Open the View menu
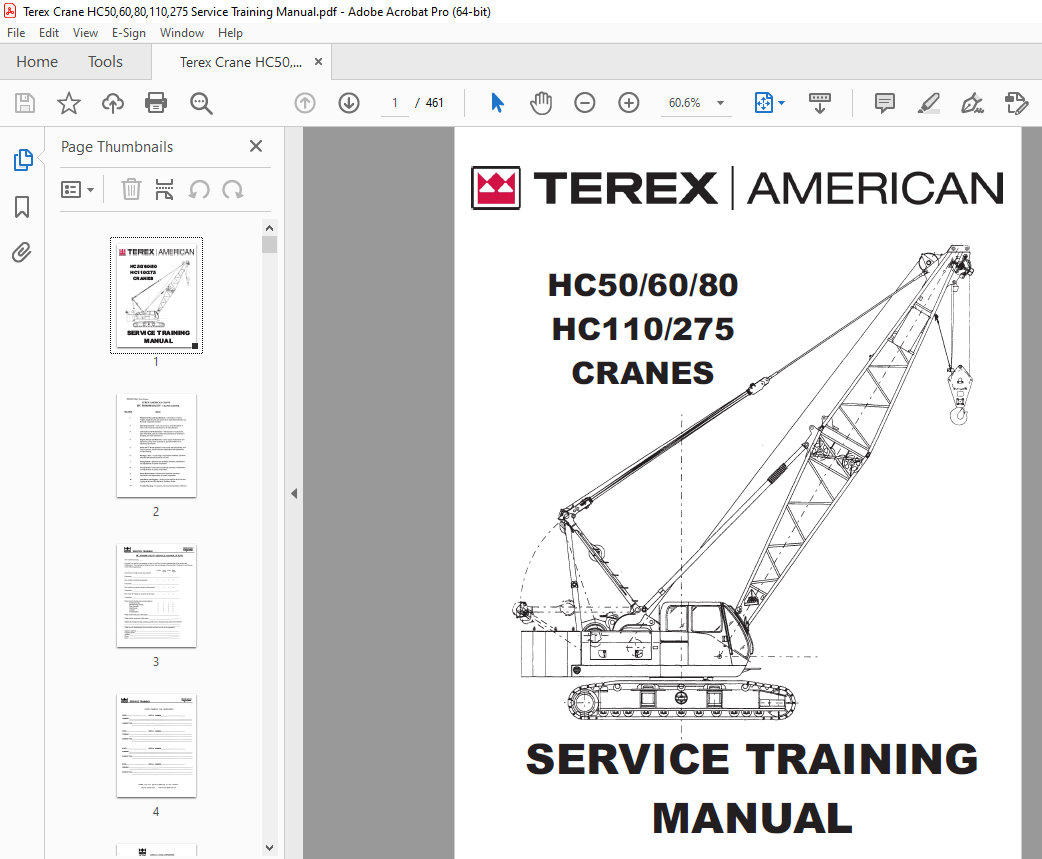 click(85, 33)
